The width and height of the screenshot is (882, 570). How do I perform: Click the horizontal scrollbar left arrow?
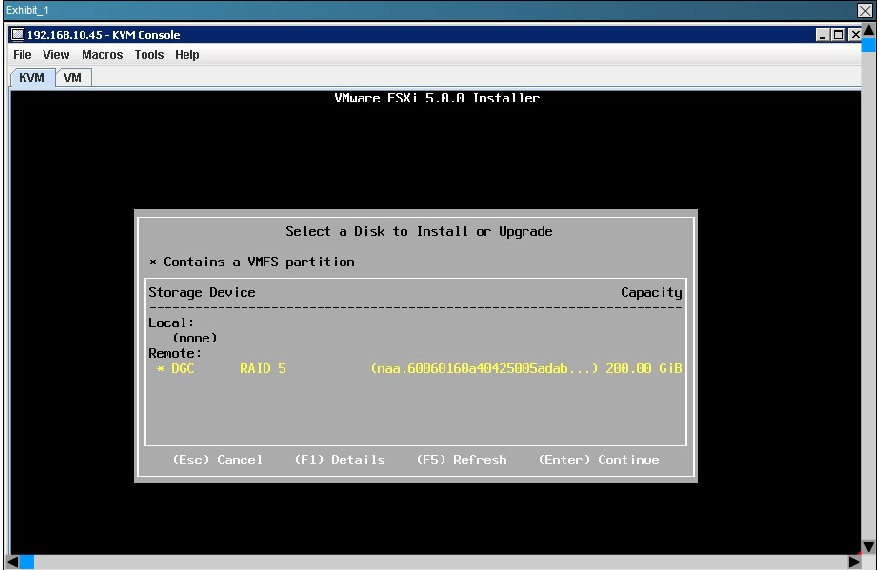click(12, 562)
